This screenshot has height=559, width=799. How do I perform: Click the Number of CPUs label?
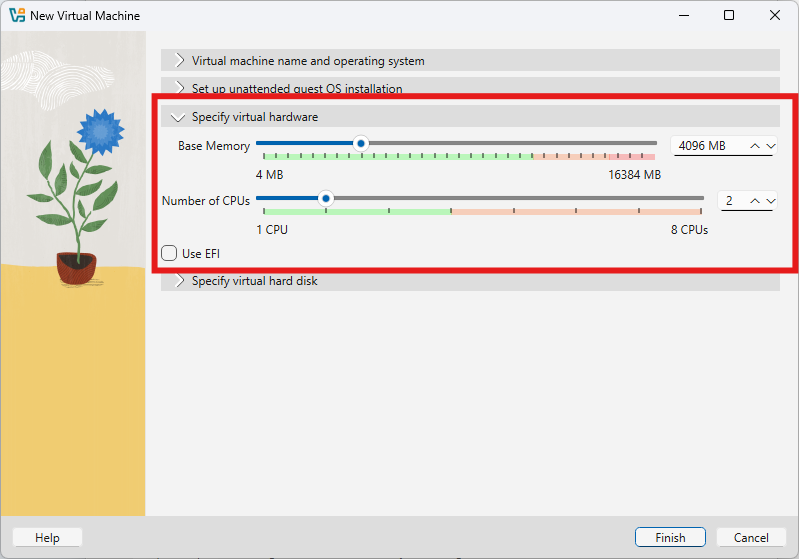coord(205,201)
